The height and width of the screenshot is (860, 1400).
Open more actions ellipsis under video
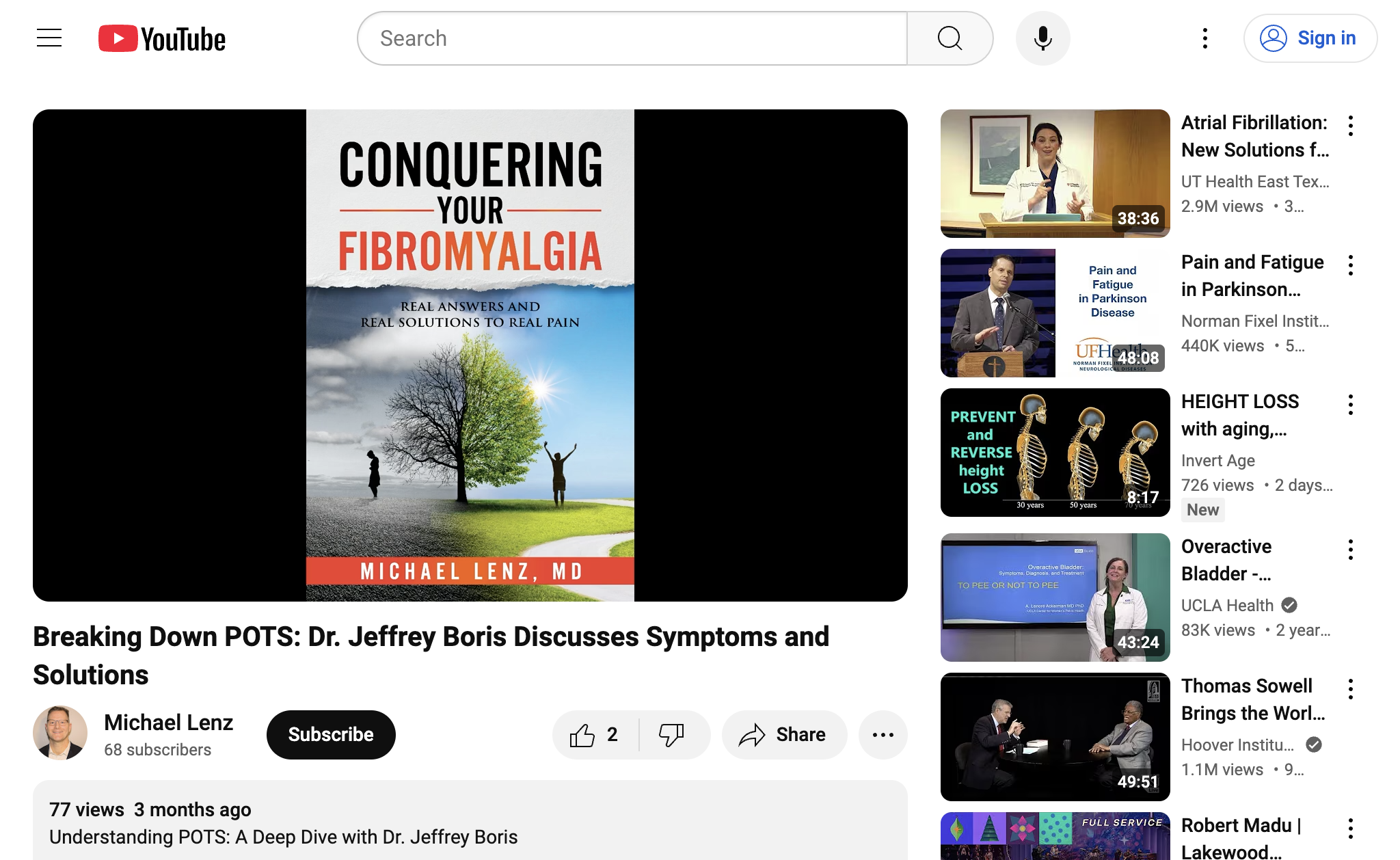[883, 734]
